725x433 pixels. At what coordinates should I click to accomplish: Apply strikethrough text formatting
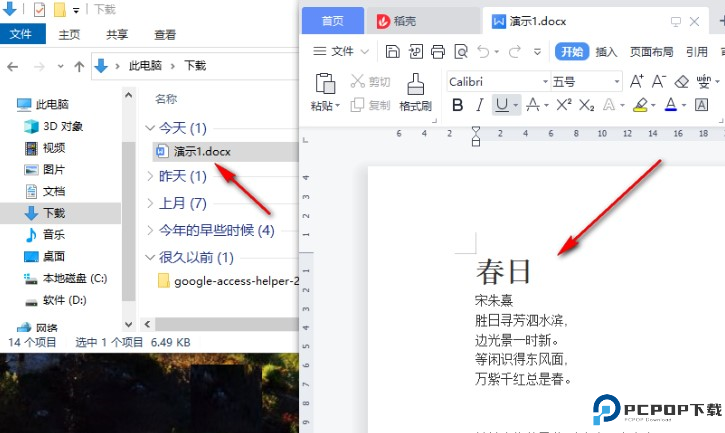click(533, 105)
